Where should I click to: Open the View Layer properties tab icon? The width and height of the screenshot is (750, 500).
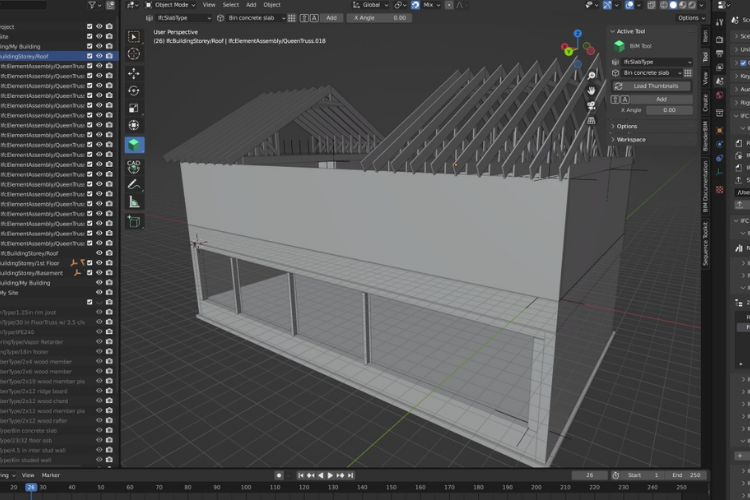pyautogui.click(x=720, y=67)
